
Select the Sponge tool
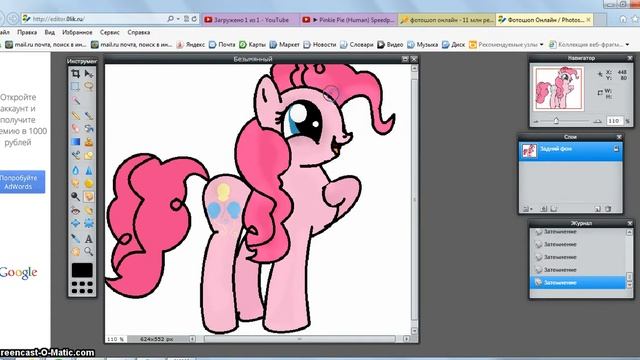pyautogui.click(x=89, y=183)
